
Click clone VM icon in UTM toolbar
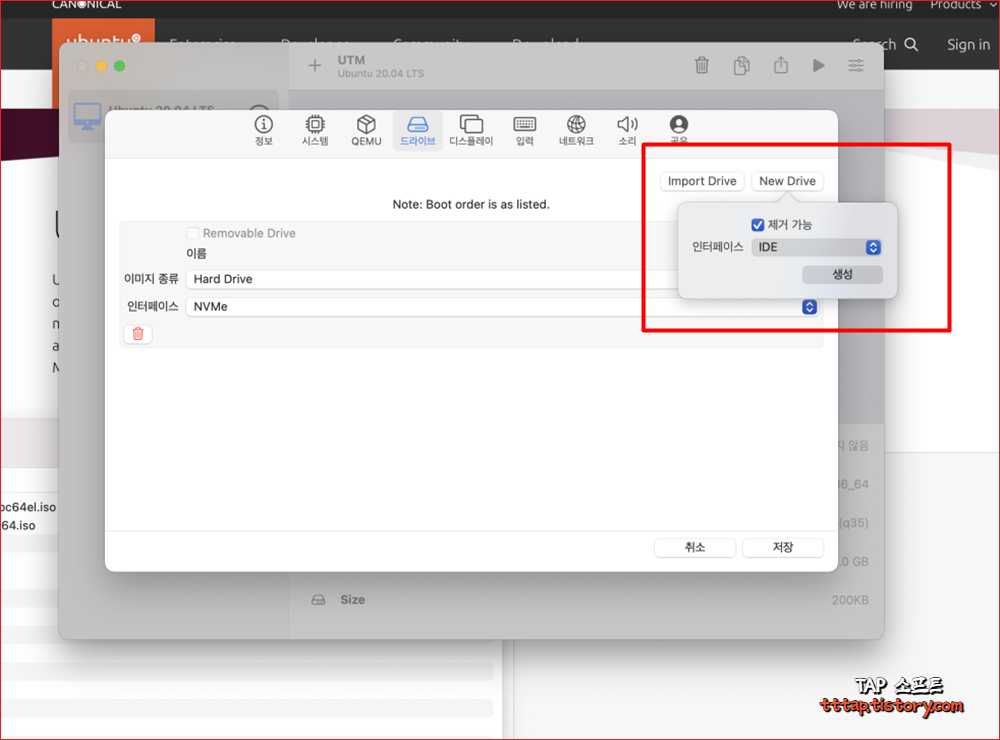(x=741, y=66)
